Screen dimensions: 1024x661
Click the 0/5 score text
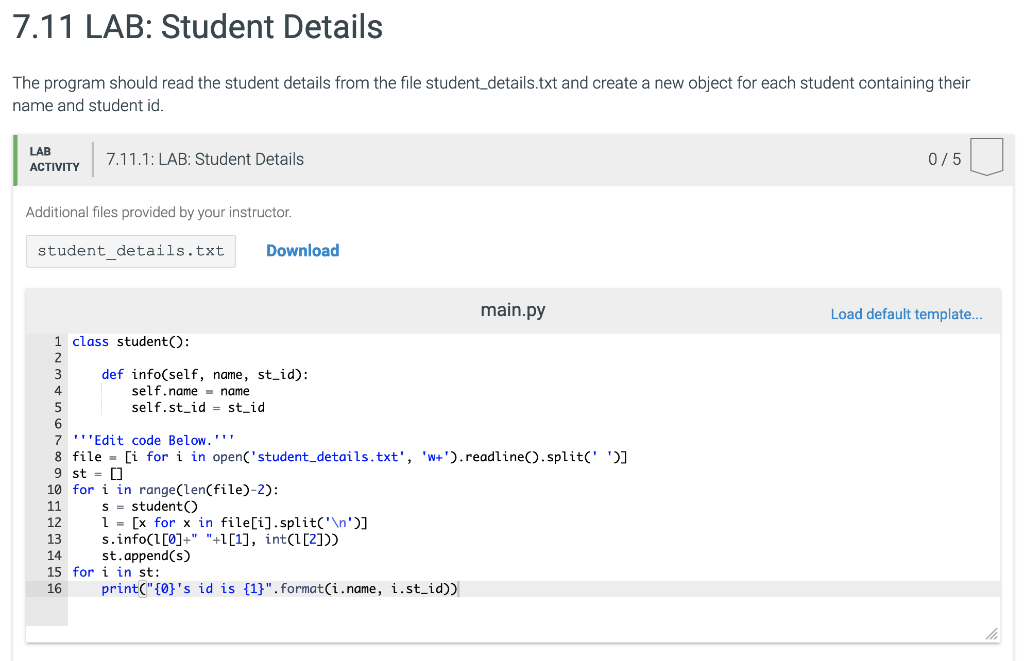click(x=944, y=156)
